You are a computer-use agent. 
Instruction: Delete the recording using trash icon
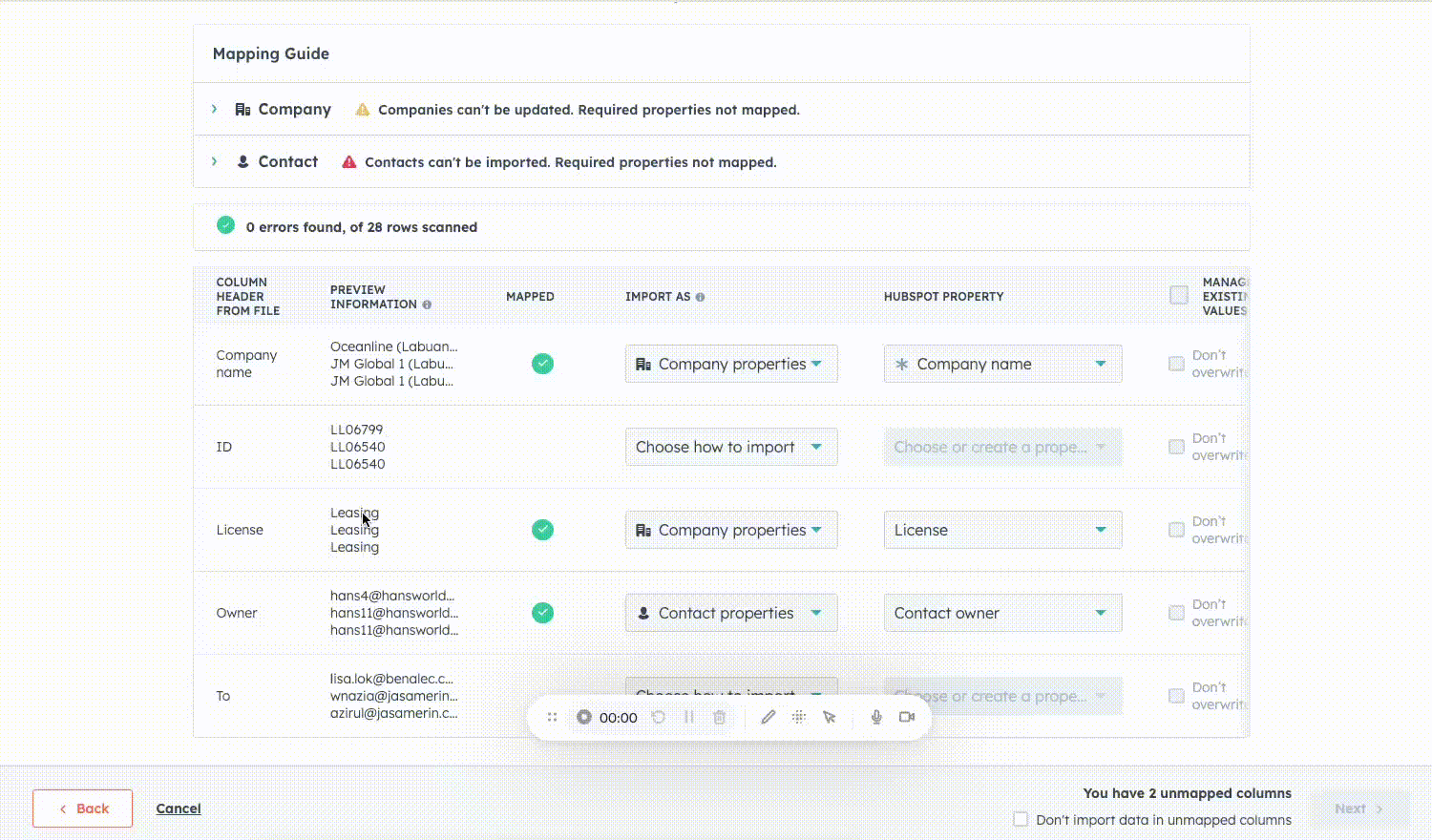[719, 717]
